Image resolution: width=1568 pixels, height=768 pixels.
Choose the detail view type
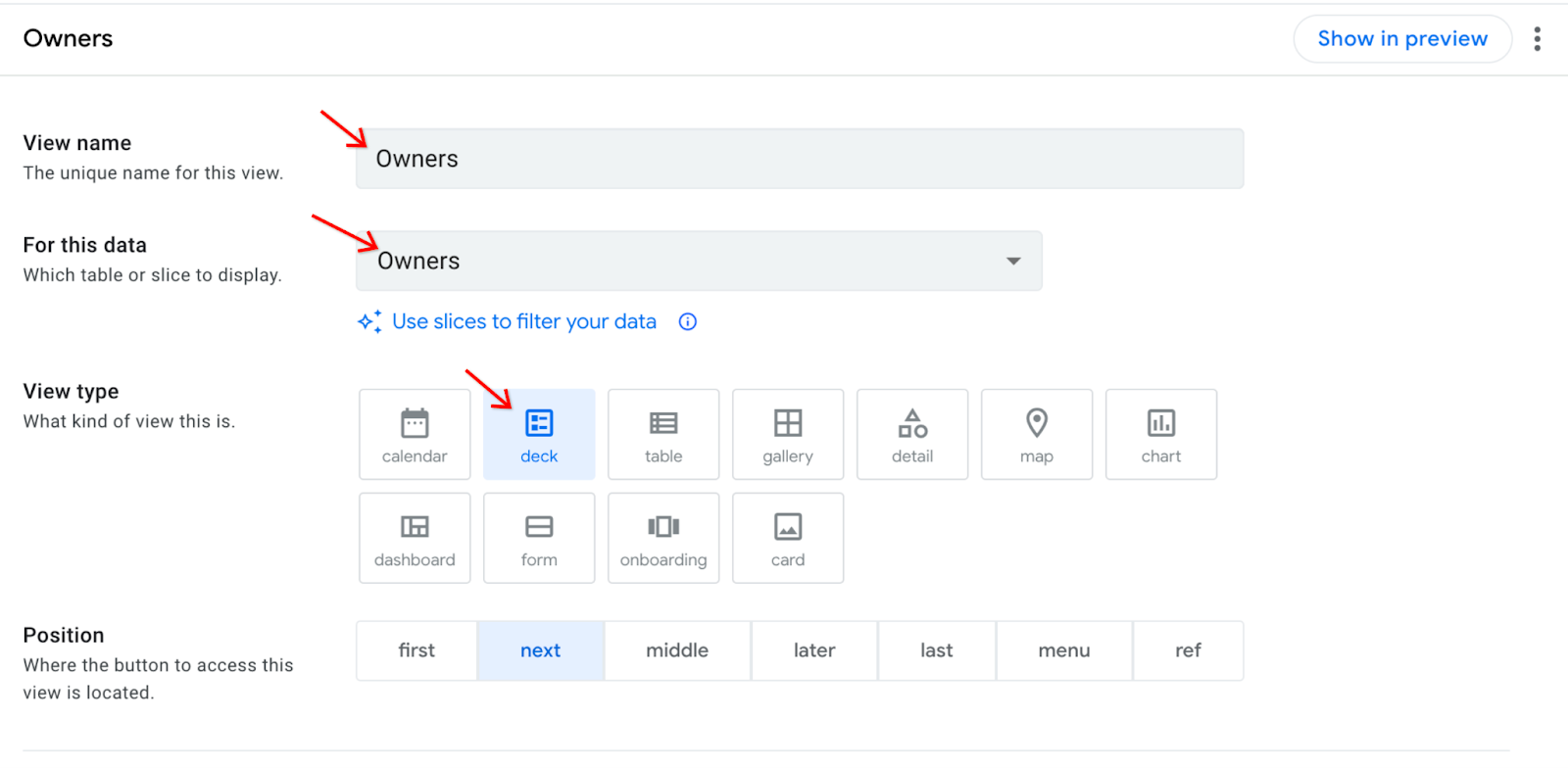click(912, 434)
